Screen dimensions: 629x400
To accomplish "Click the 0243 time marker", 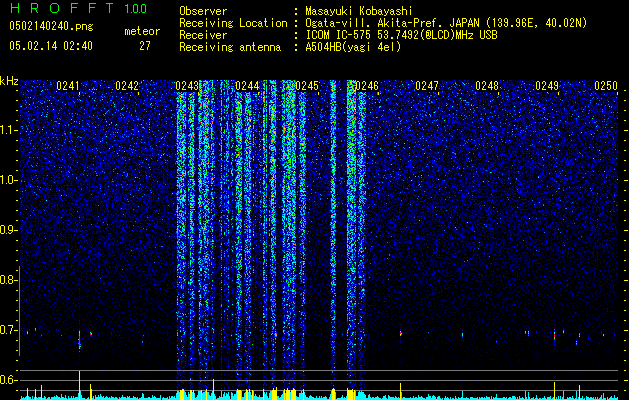I will pos(187,86).
